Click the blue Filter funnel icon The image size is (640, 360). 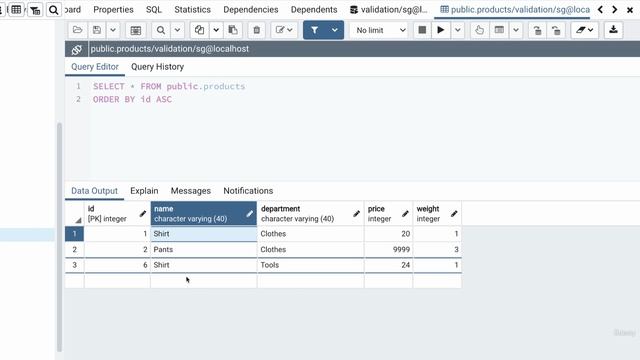[315, 30]
